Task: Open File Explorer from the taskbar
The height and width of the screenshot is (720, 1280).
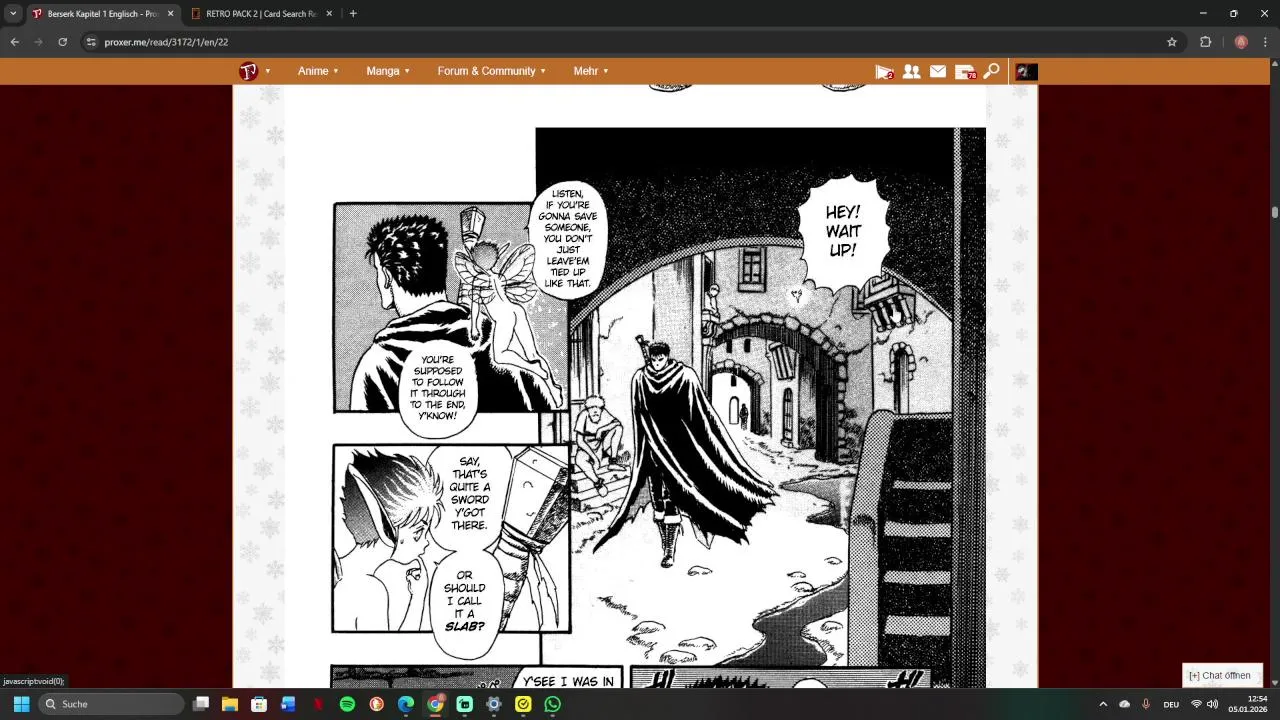Action: coord(230,704)
